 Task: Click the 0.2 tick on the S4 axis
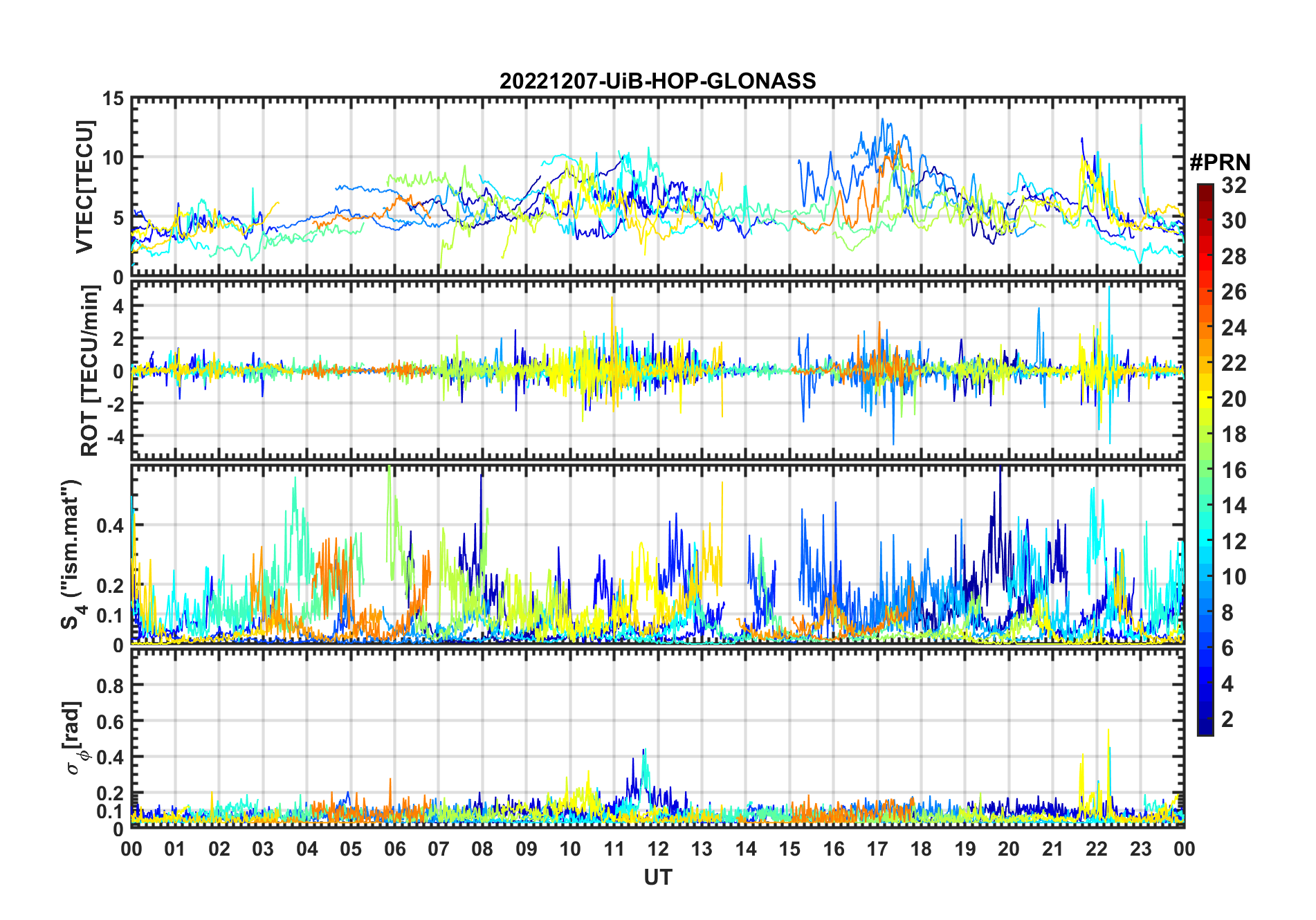point(111,585)
